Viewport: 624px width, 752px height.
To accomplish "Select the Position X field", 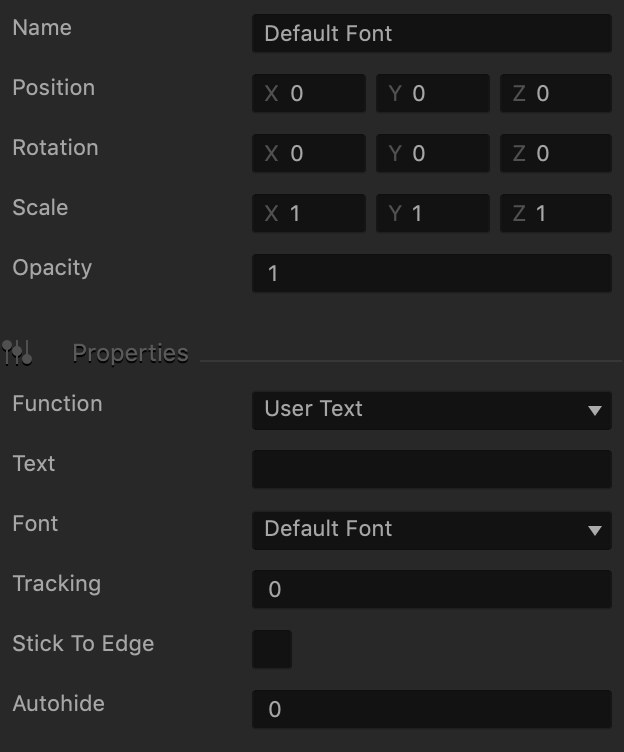I will [x=309, y=93].
